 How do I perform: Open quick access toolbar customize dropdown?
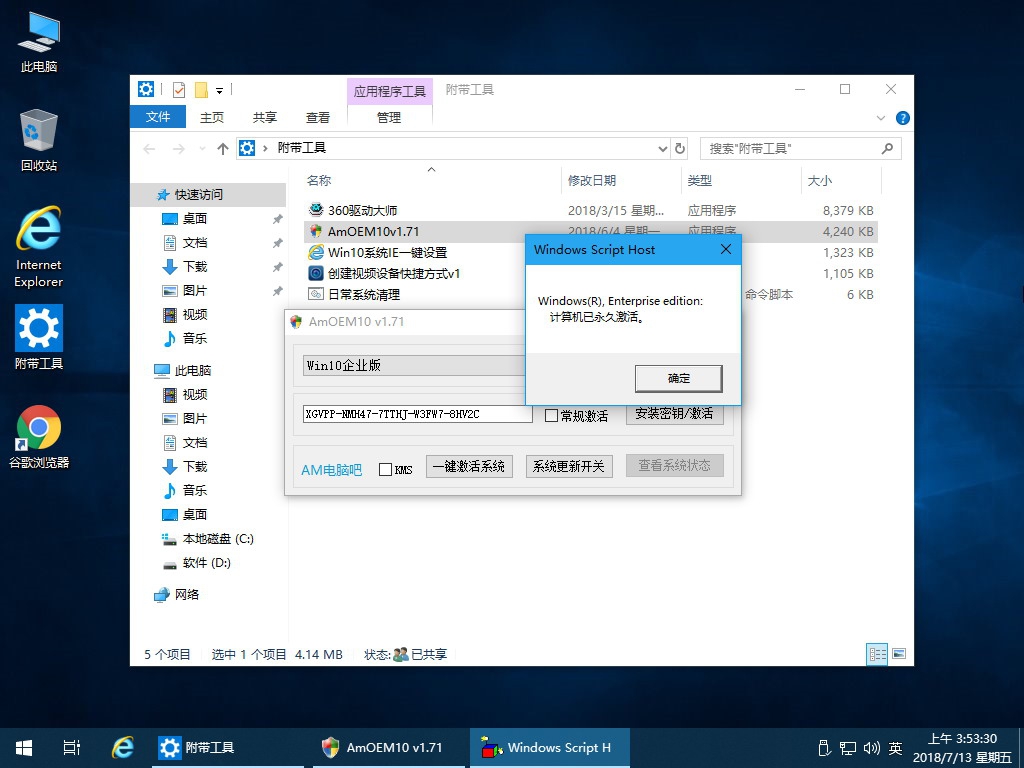[x=219, y=91]
